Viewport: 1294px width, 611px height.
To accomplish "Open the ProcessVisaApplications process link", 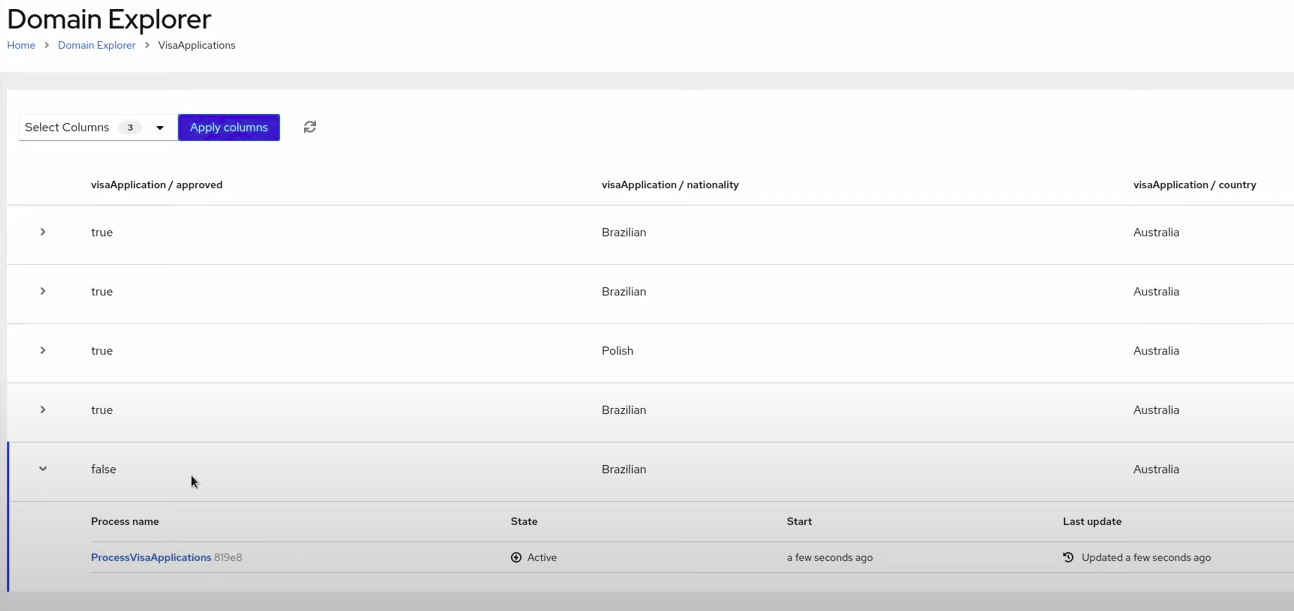I will click(151, 558).
